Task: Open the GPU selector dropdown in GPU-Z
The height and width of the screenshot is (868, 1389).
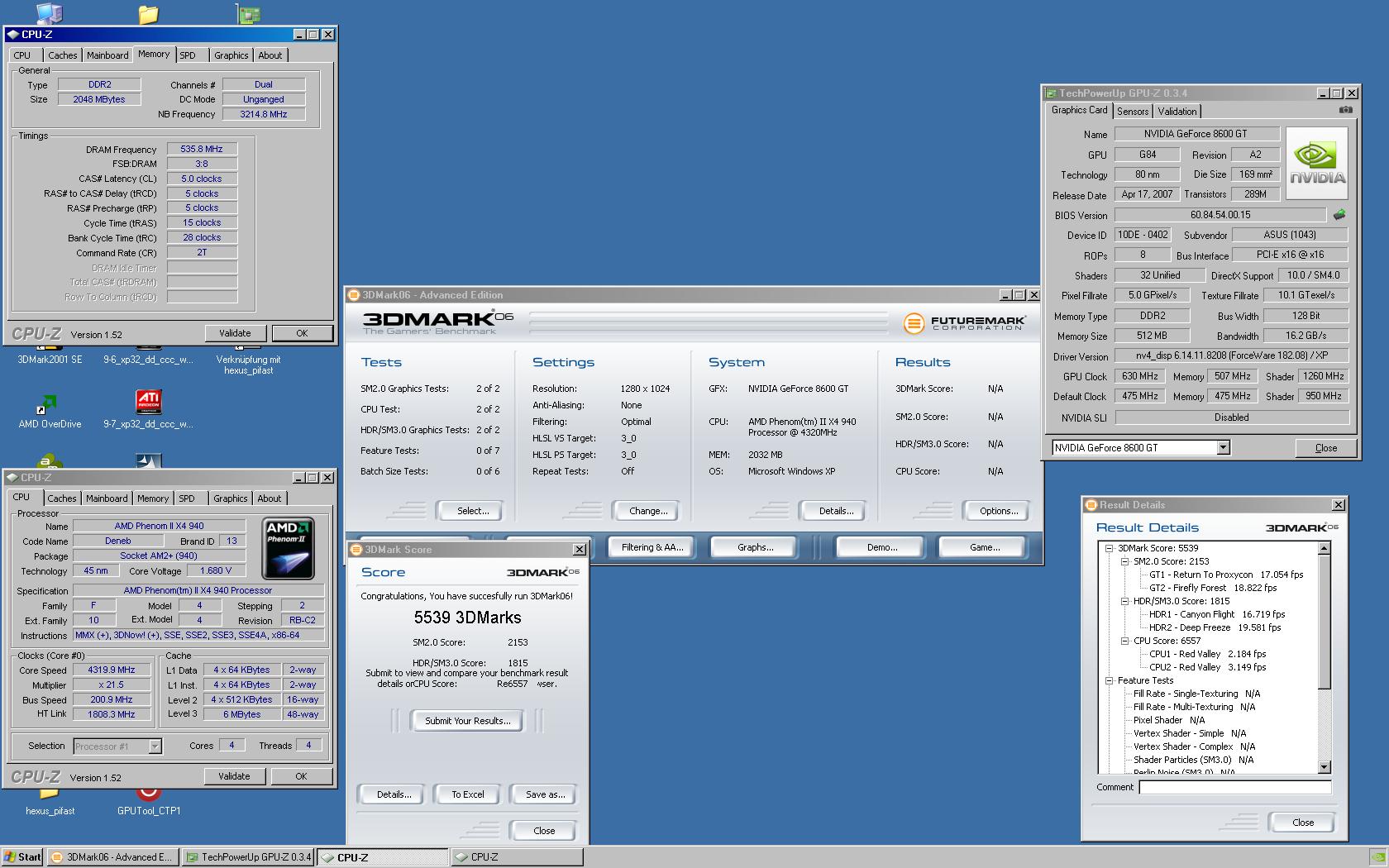Action: pyautogui.click(x=1224, y=448)
